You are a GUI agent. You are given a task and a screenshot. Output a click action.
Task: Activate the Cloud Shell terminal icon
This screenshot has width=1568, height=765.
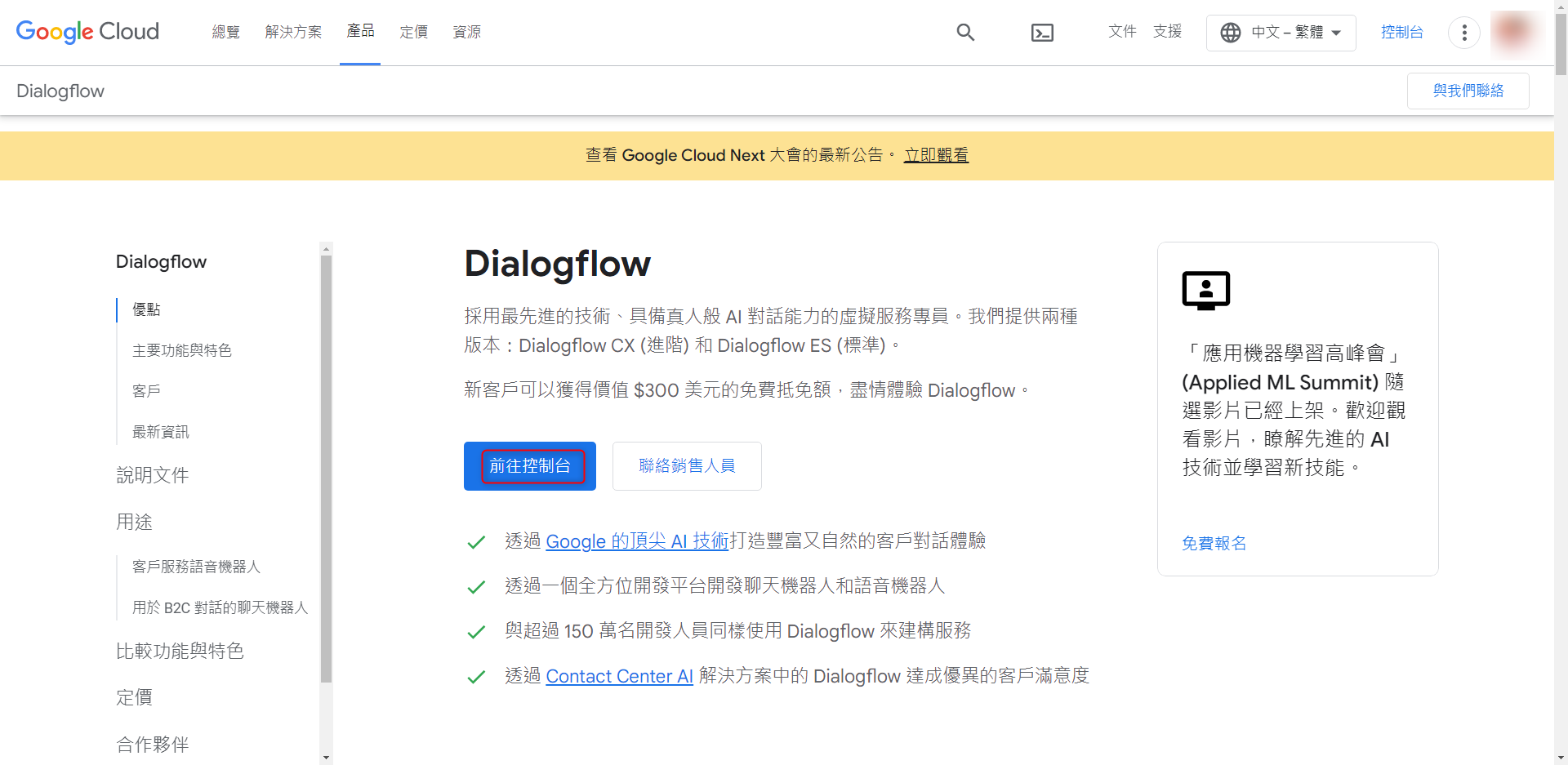point(1042,33)
